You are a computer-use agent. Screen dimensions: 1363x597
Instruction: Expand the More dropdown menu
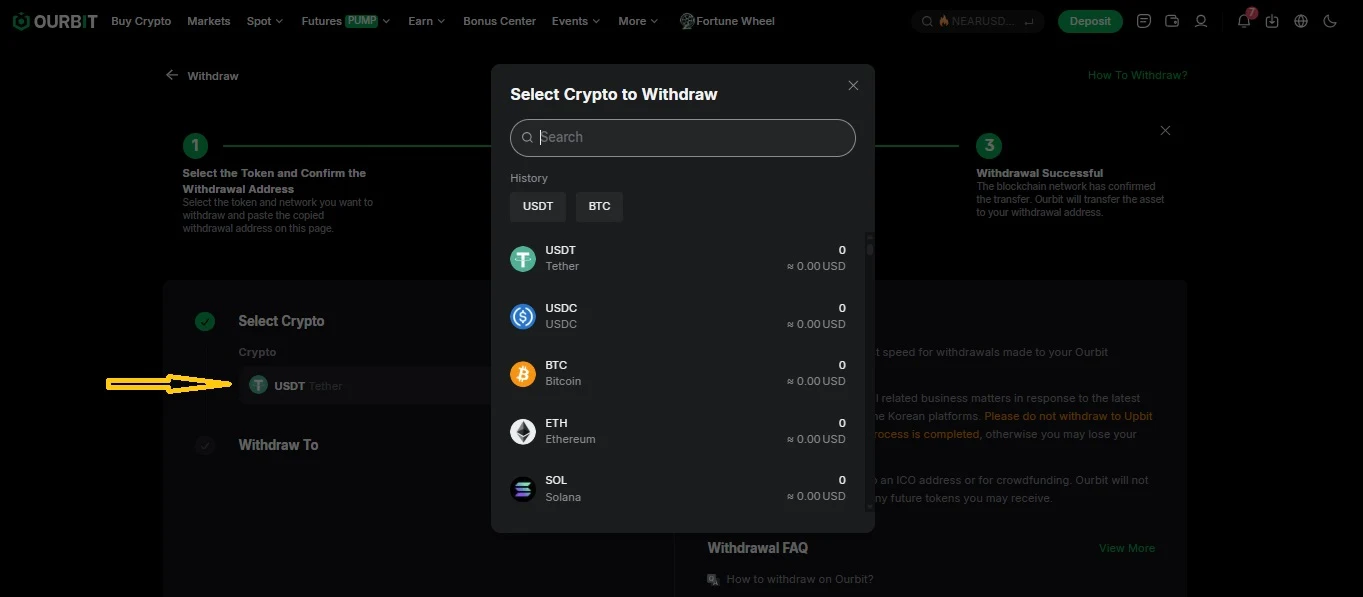pos(638,21)
